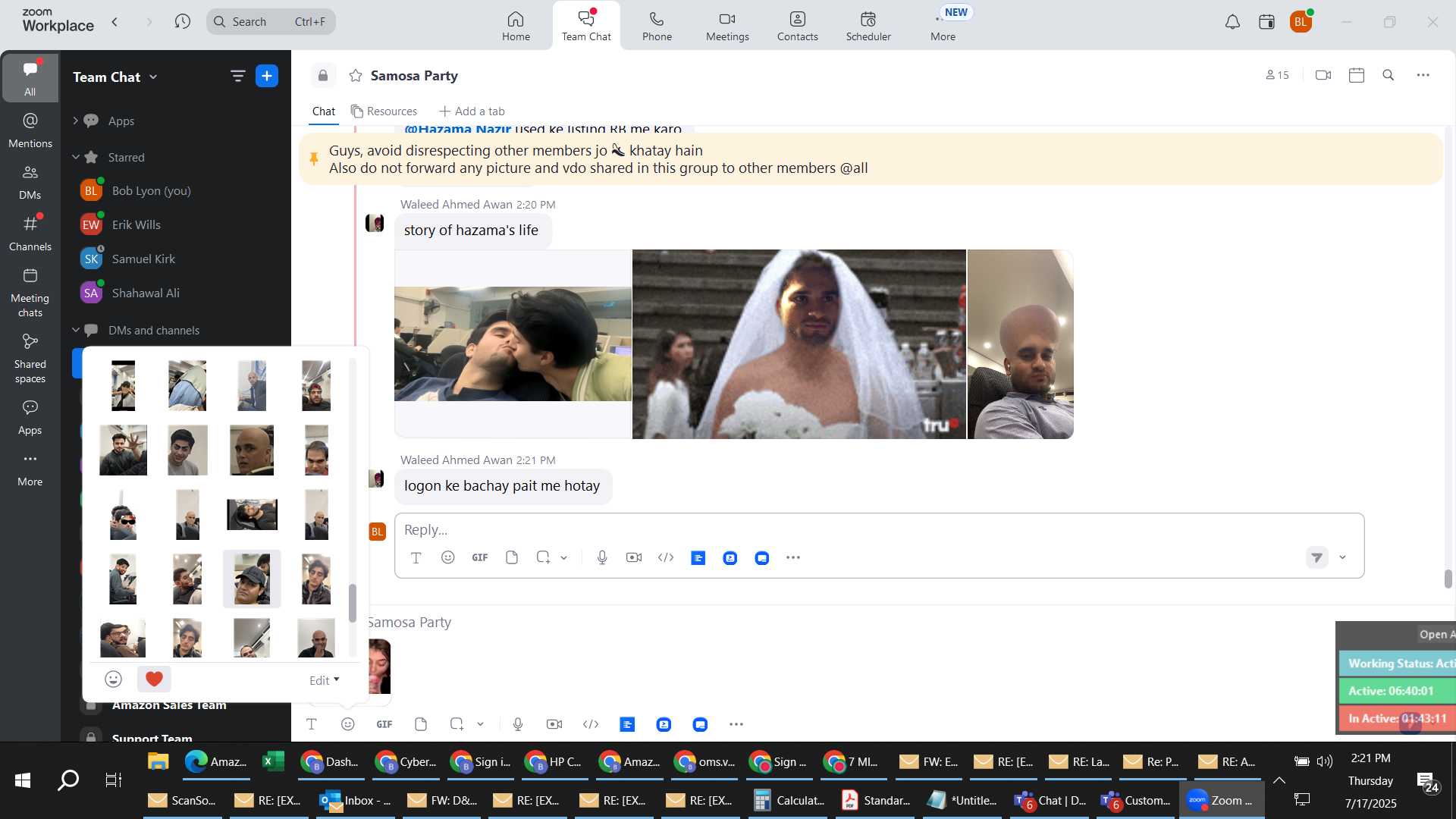Collapse the DMs and channels section
This screenshot has height=819, width=1456.
pos(76,330)
